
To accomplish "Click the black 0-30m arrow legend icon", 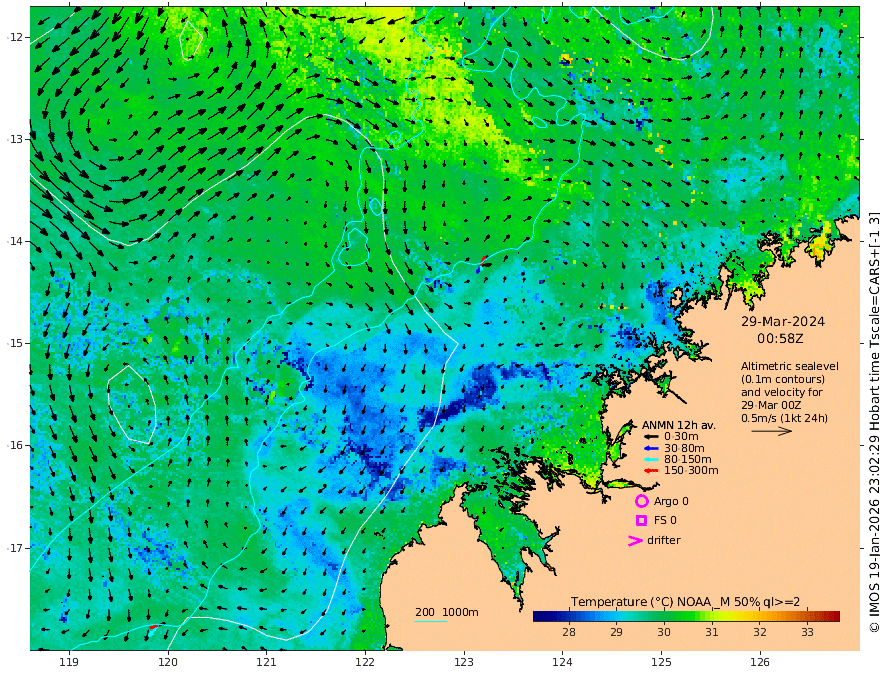I will pos(651,437).
